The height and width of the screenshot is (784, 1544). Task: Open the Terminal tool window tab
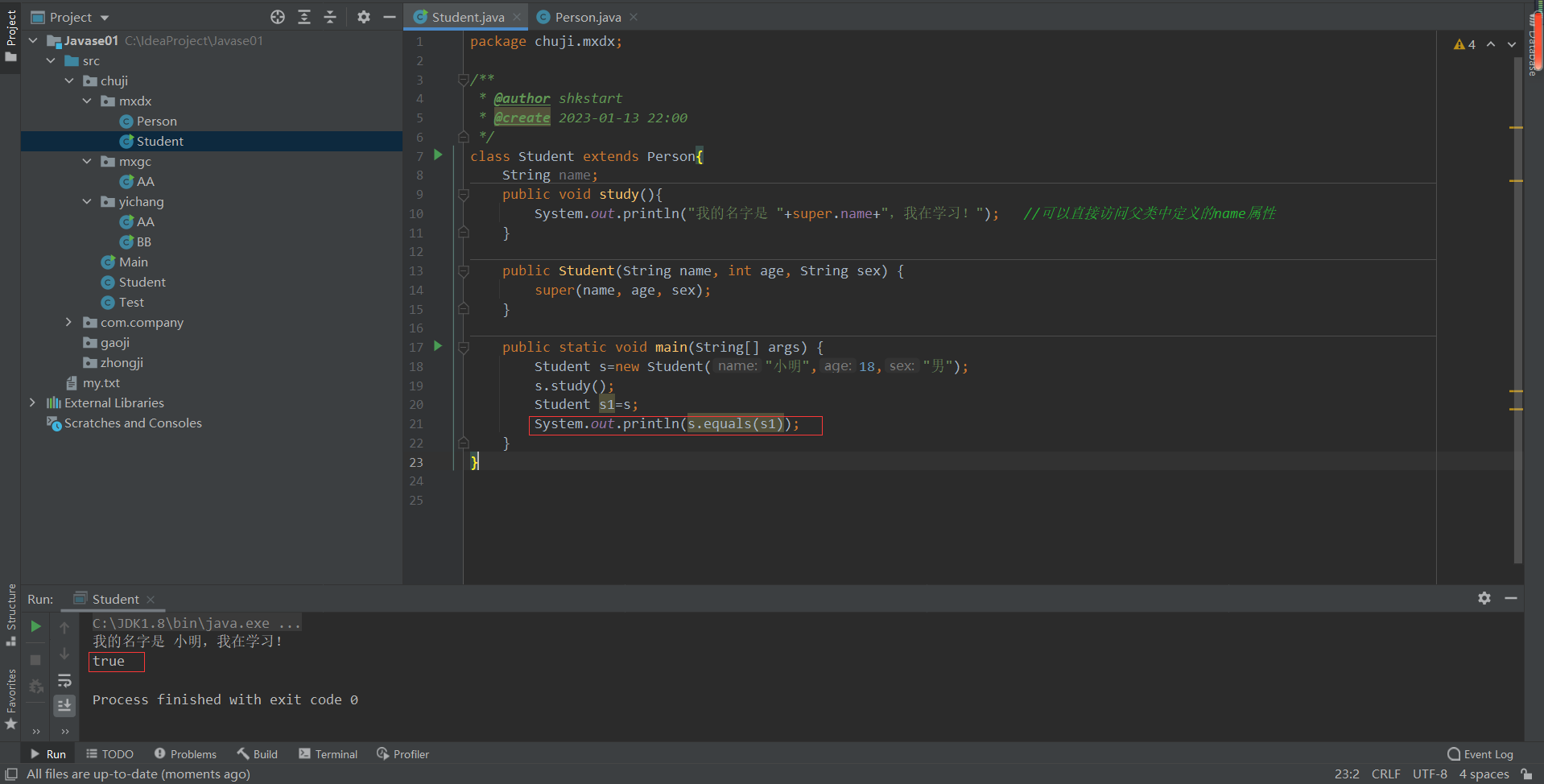point(328,754)
